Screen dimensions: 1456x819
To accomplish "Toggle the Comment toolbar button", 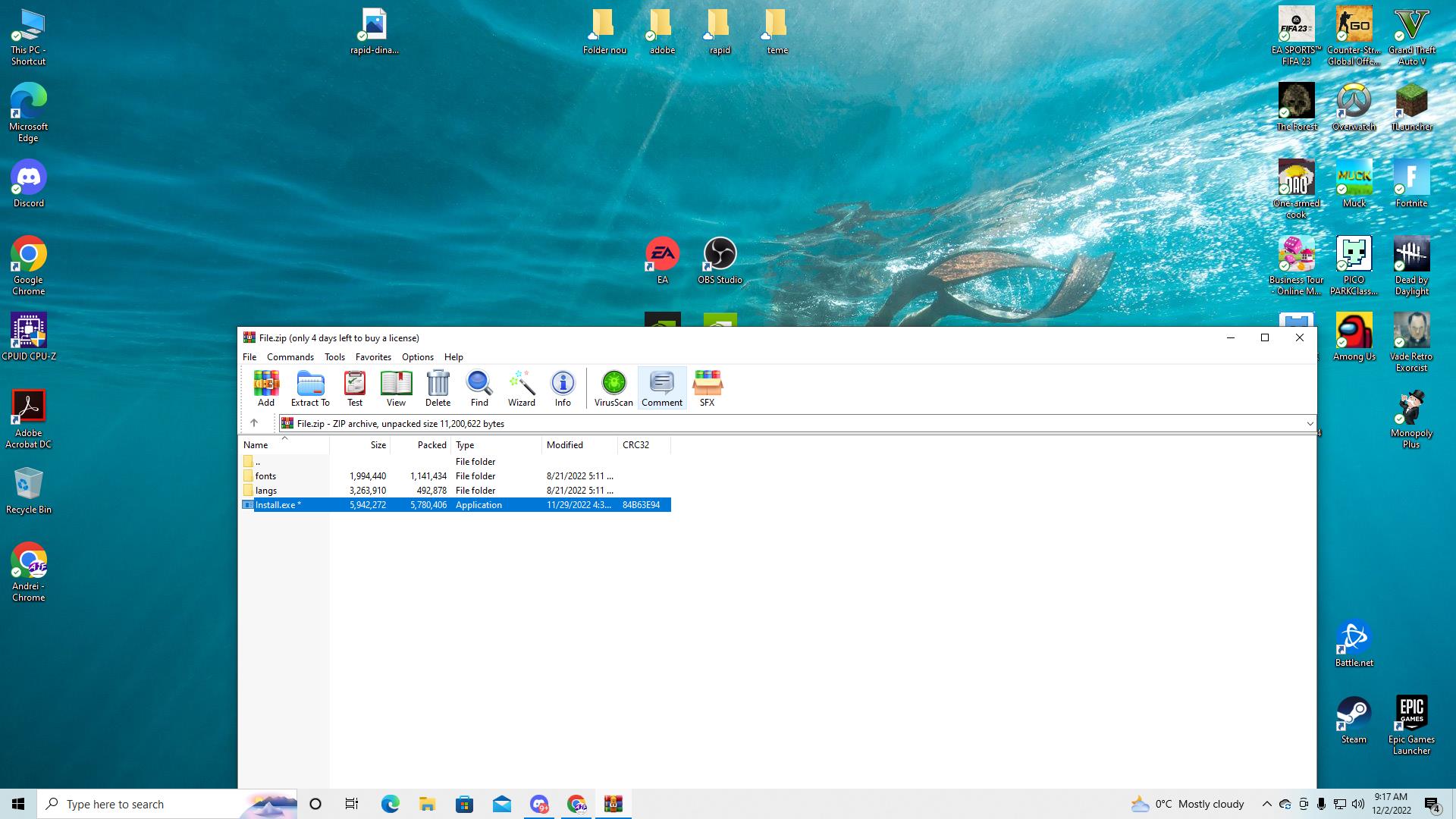I will coord(662,388).
